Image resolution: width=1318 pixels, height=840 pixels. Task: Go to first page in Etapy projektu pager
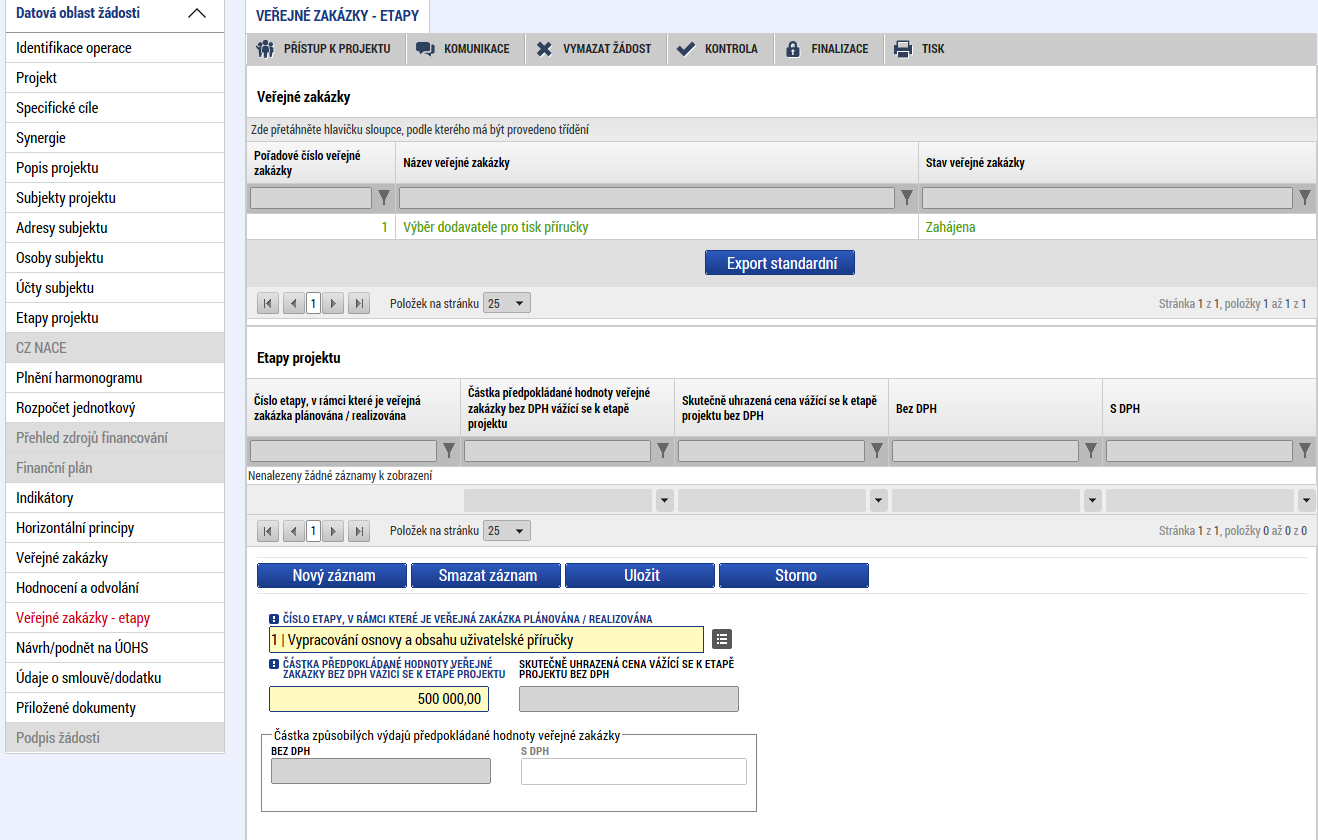point(268,531)
